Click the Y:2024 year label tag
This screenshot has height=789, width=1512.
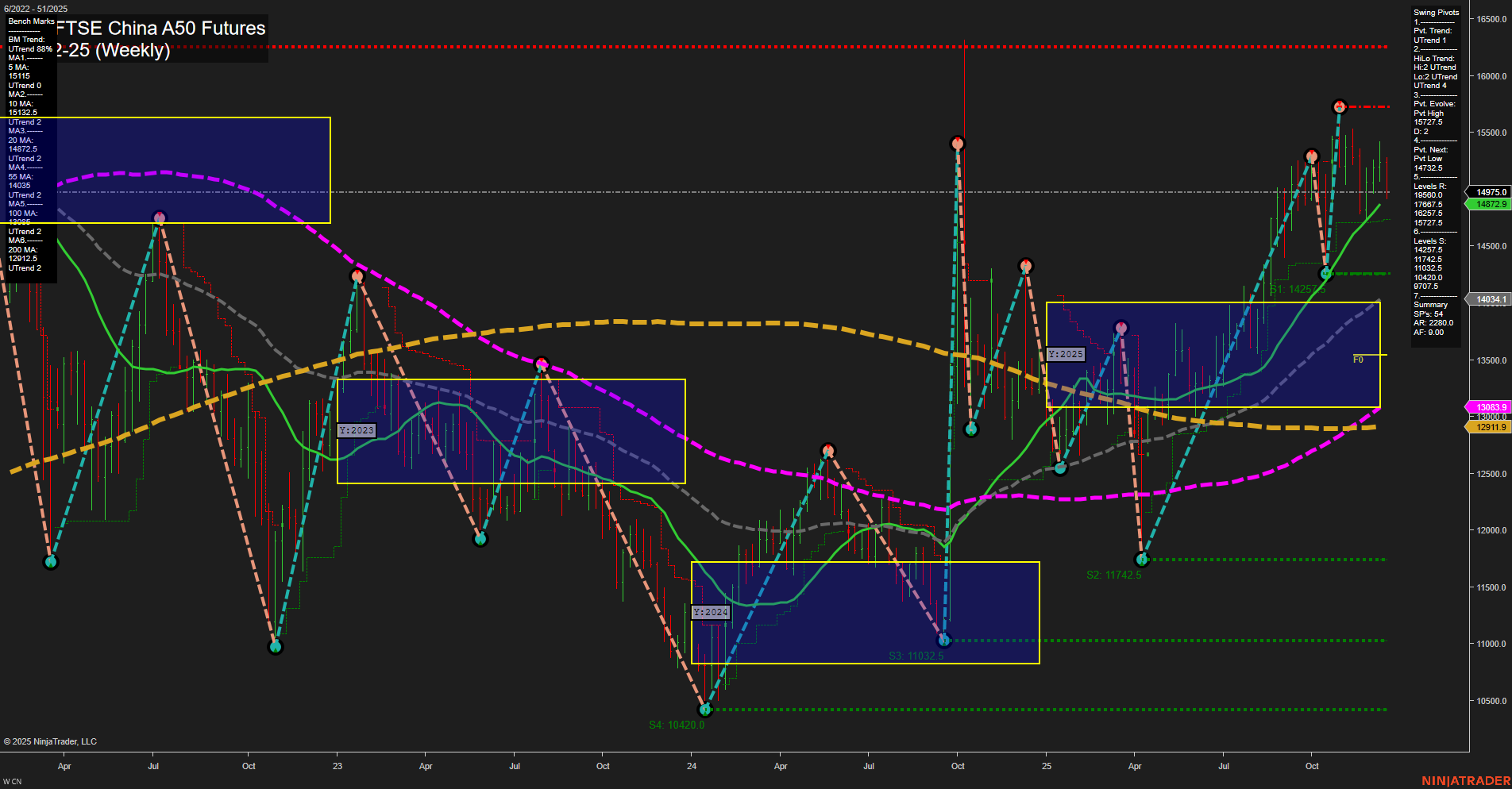click(x=710, y=611)
